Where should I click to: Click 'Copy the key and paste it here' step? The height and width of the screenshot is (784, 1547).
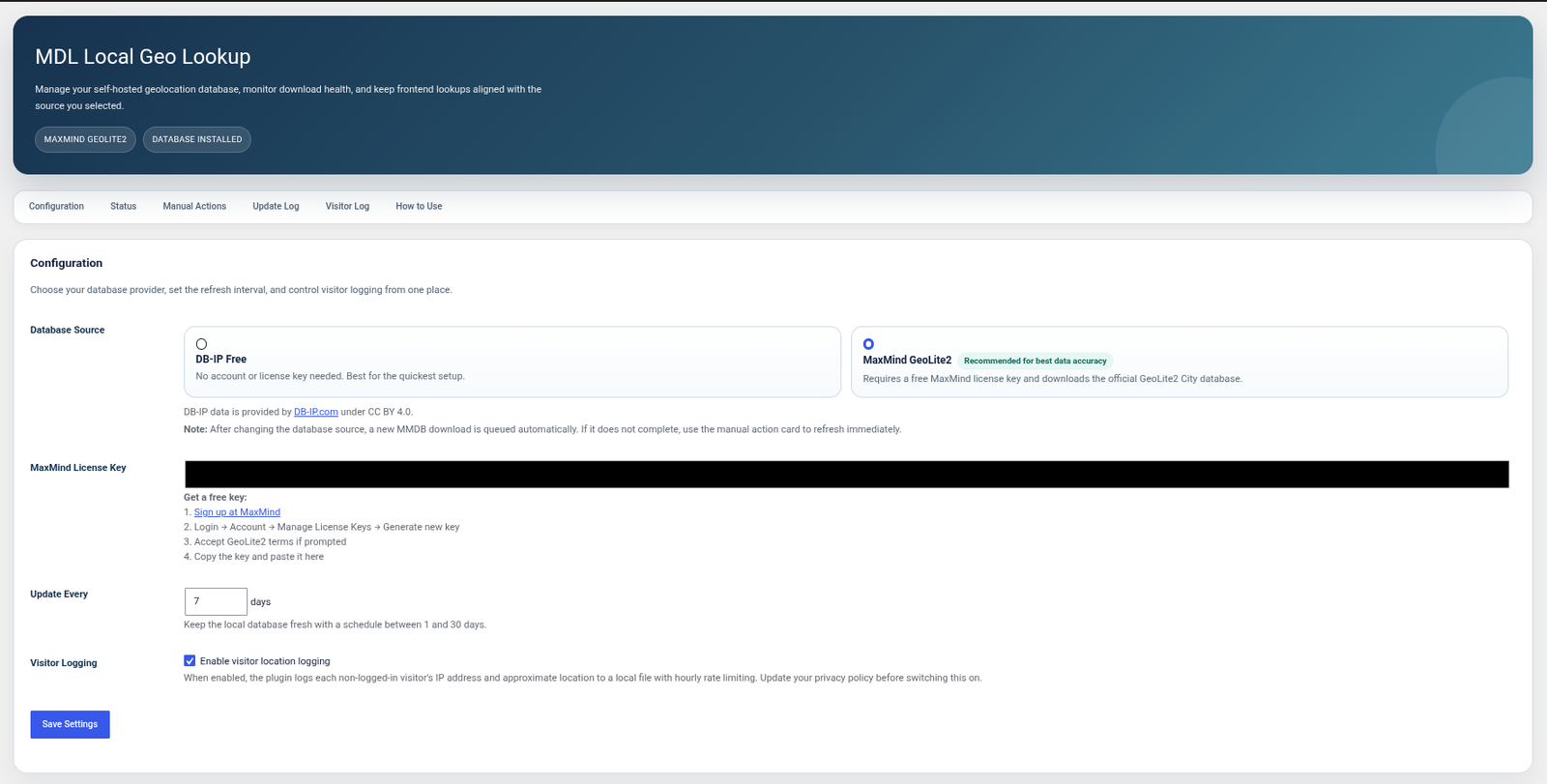pos(254,557)
